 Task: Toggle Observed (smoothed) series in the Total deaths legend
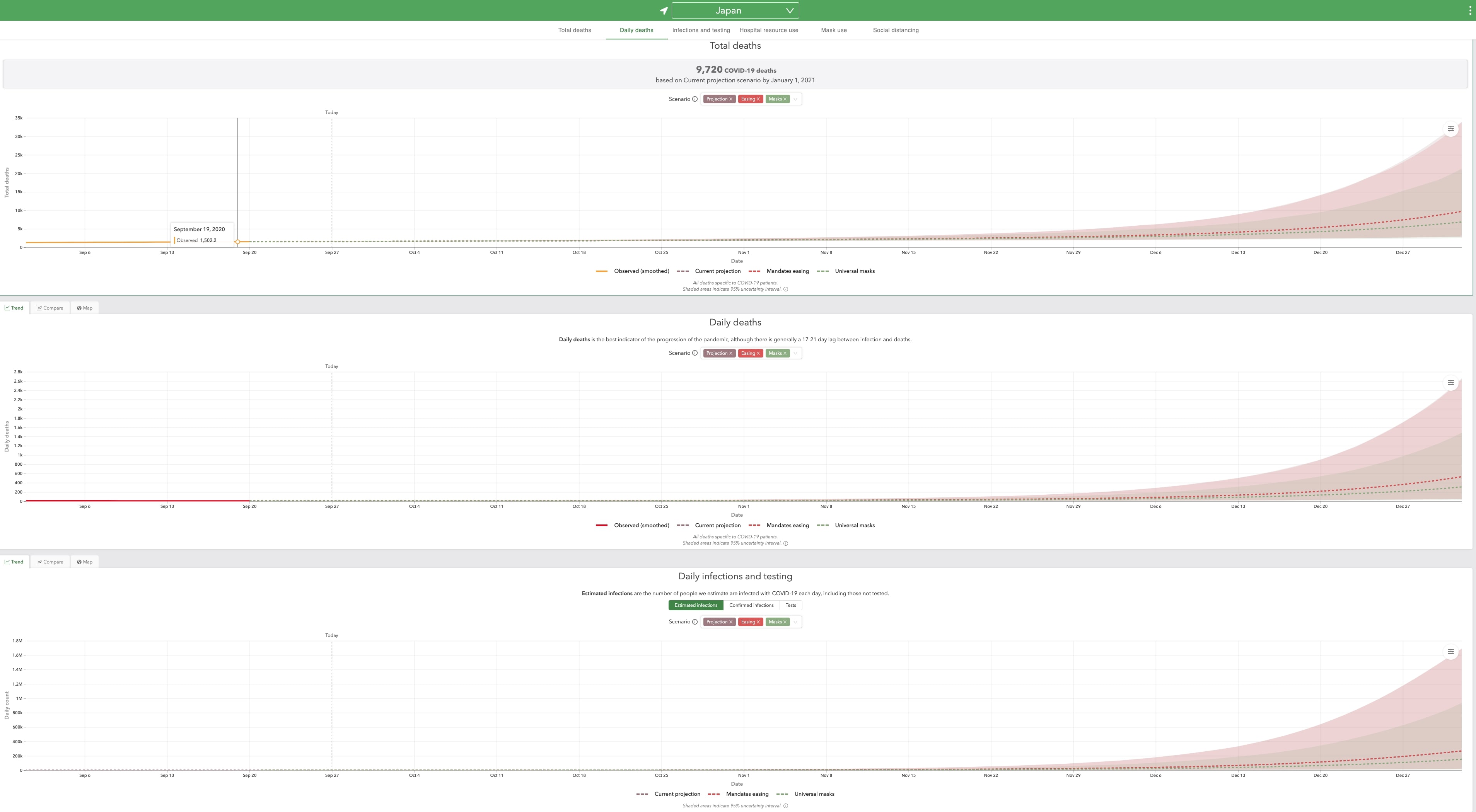(633, 271)
